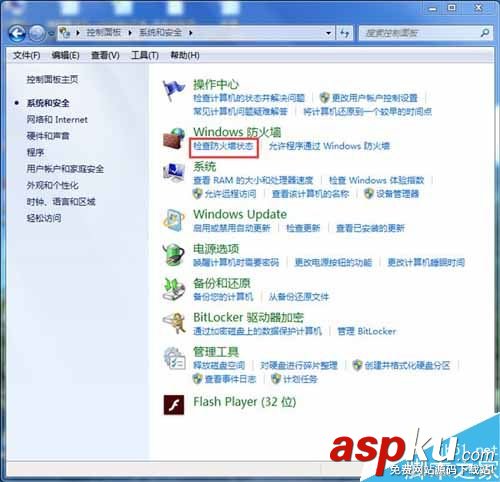Open the address bar history dropdown
The width and height of the screenshot is (500, 482).
pyautogui.click(x=329, y=33)
